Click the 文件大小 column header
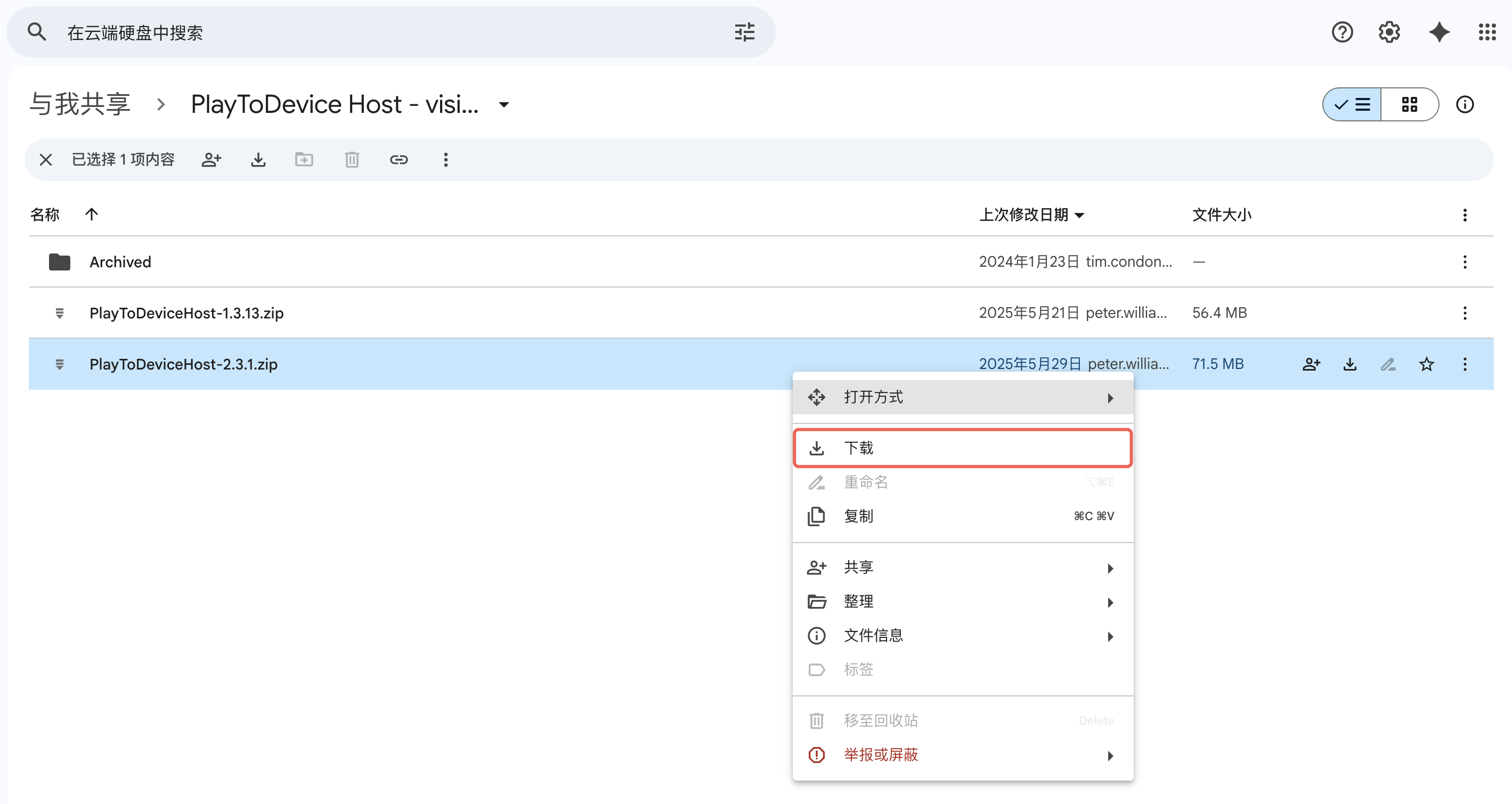 pyautogui.click(x=1222, y=215)
